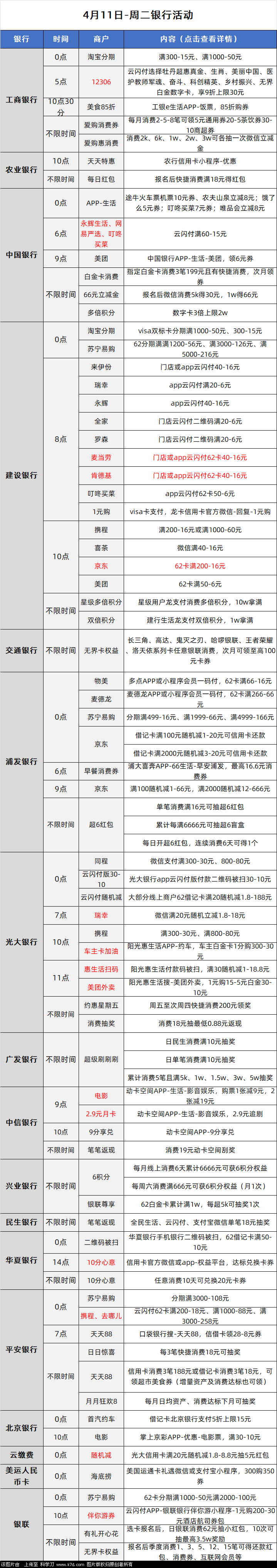Image resolution: width=277 pixels, height=1568 pixels.
Task: Click the 同程 merchant cell
Action: click(x=101, y=861)
